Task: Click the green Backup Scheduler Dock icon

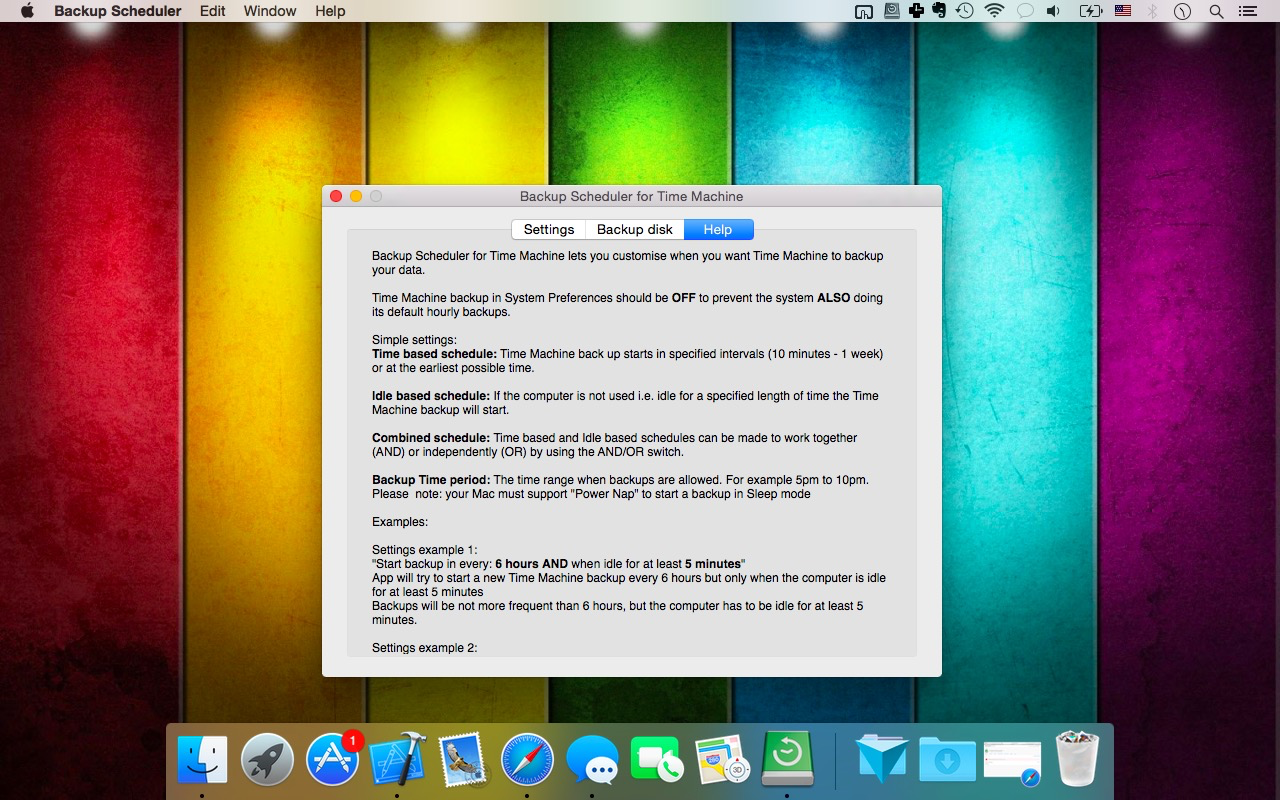Action: point(787,758)
